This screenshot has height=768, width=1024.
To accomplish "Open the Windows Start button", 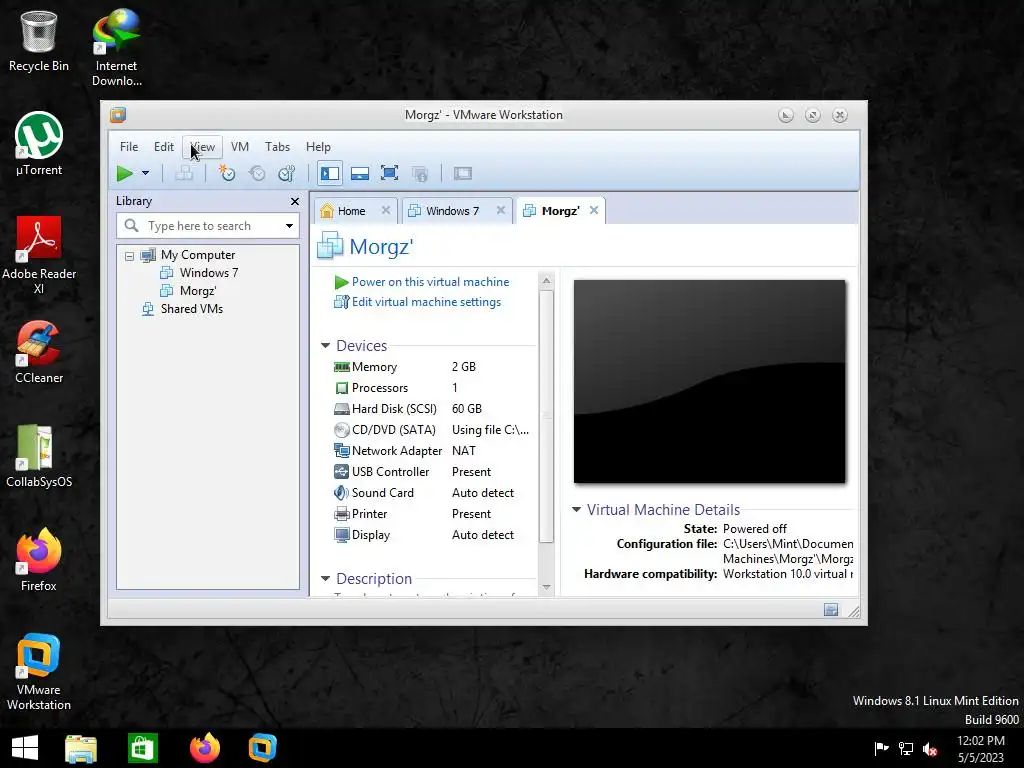I will coord(25,748).
